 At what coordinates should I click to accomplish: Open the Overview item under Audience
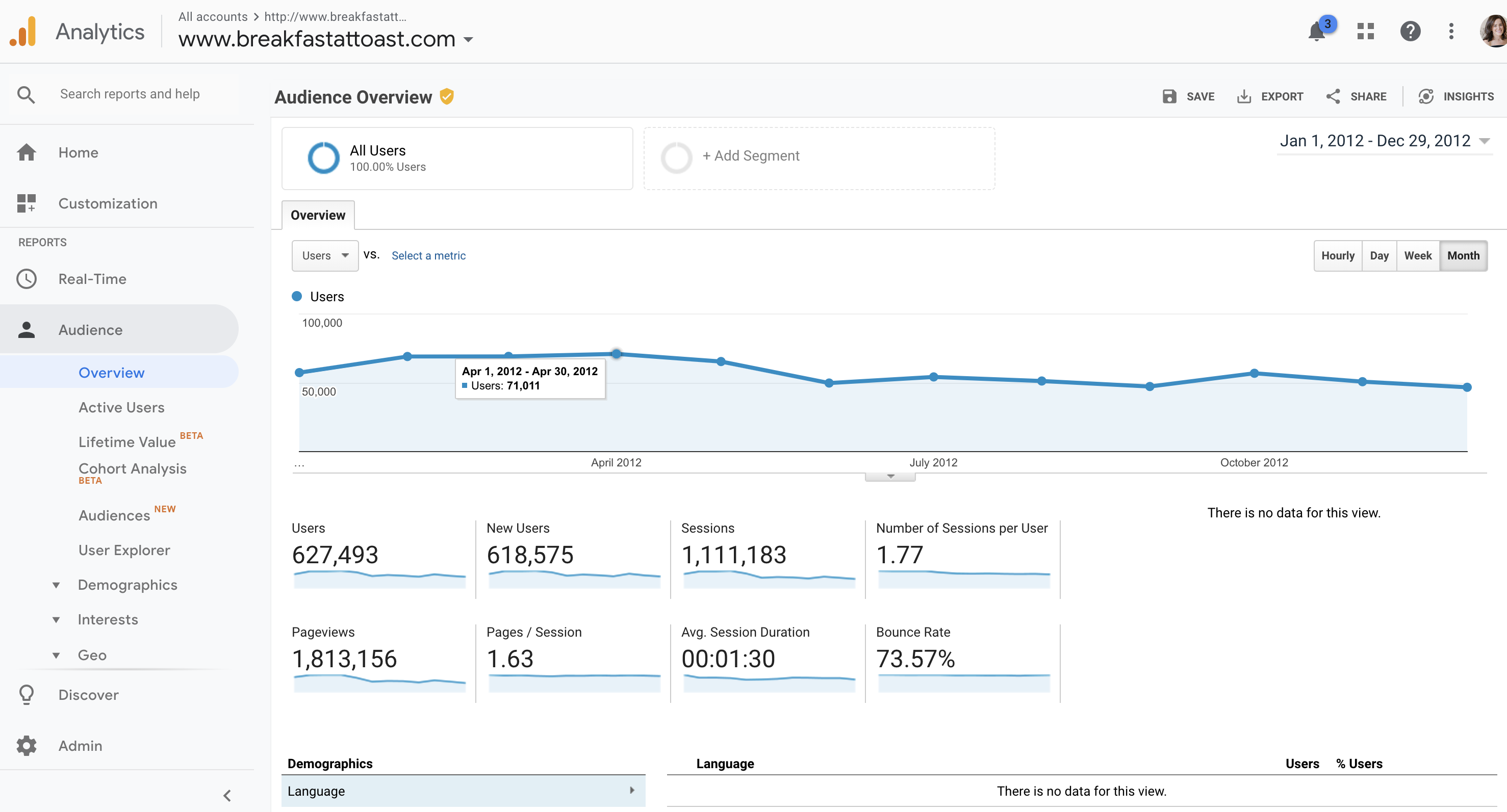click(x=111, y=373)
